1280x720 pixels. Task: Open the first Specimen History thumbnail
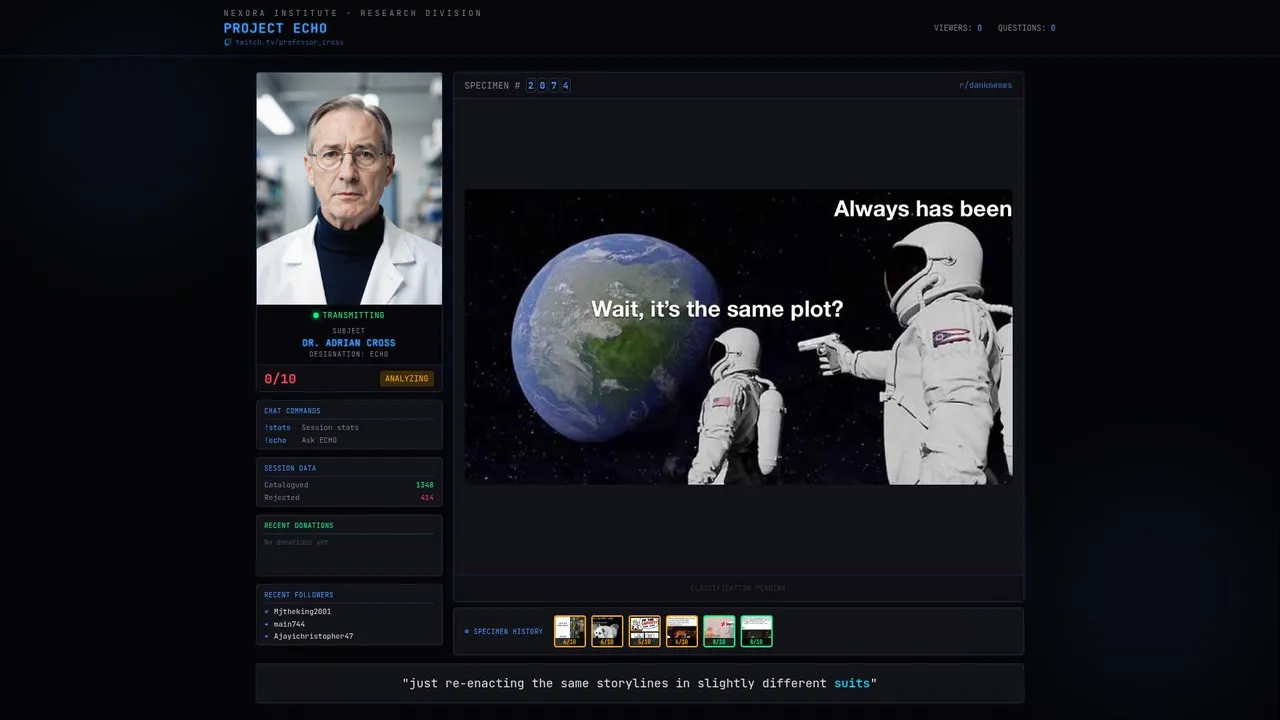tap(570, 631)
